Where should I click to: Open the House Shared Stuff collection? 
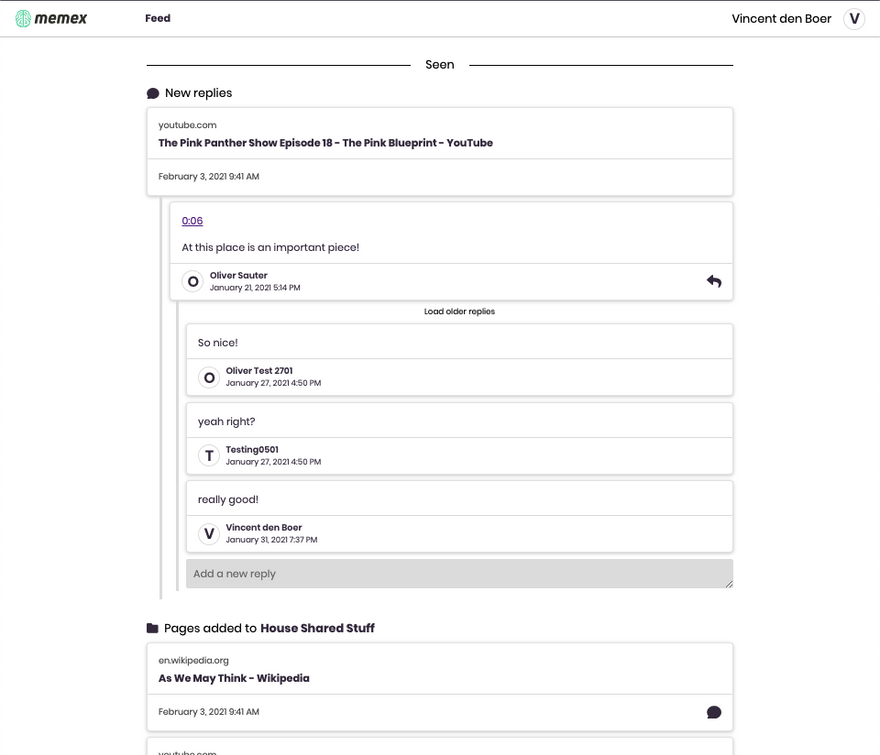(x=317, y=628)
